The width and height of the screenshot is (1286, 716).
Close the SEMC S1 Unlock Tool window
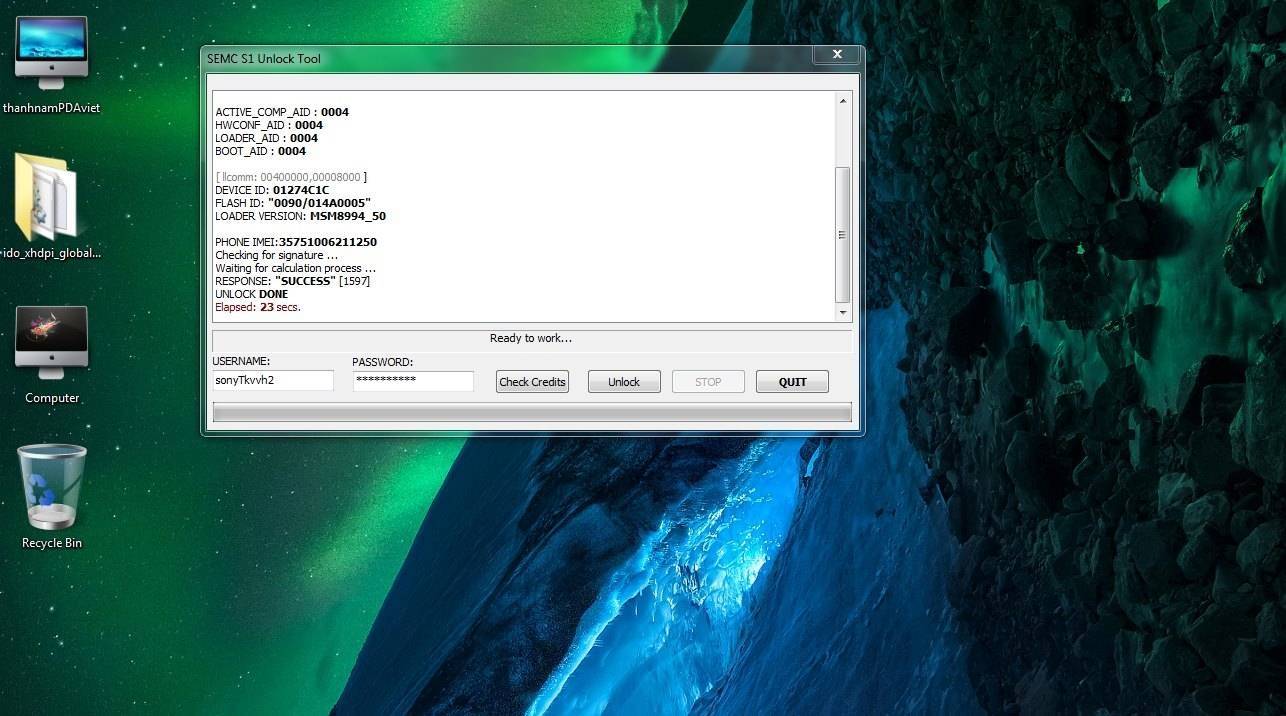pyautogui.click(x=838, y=54)
